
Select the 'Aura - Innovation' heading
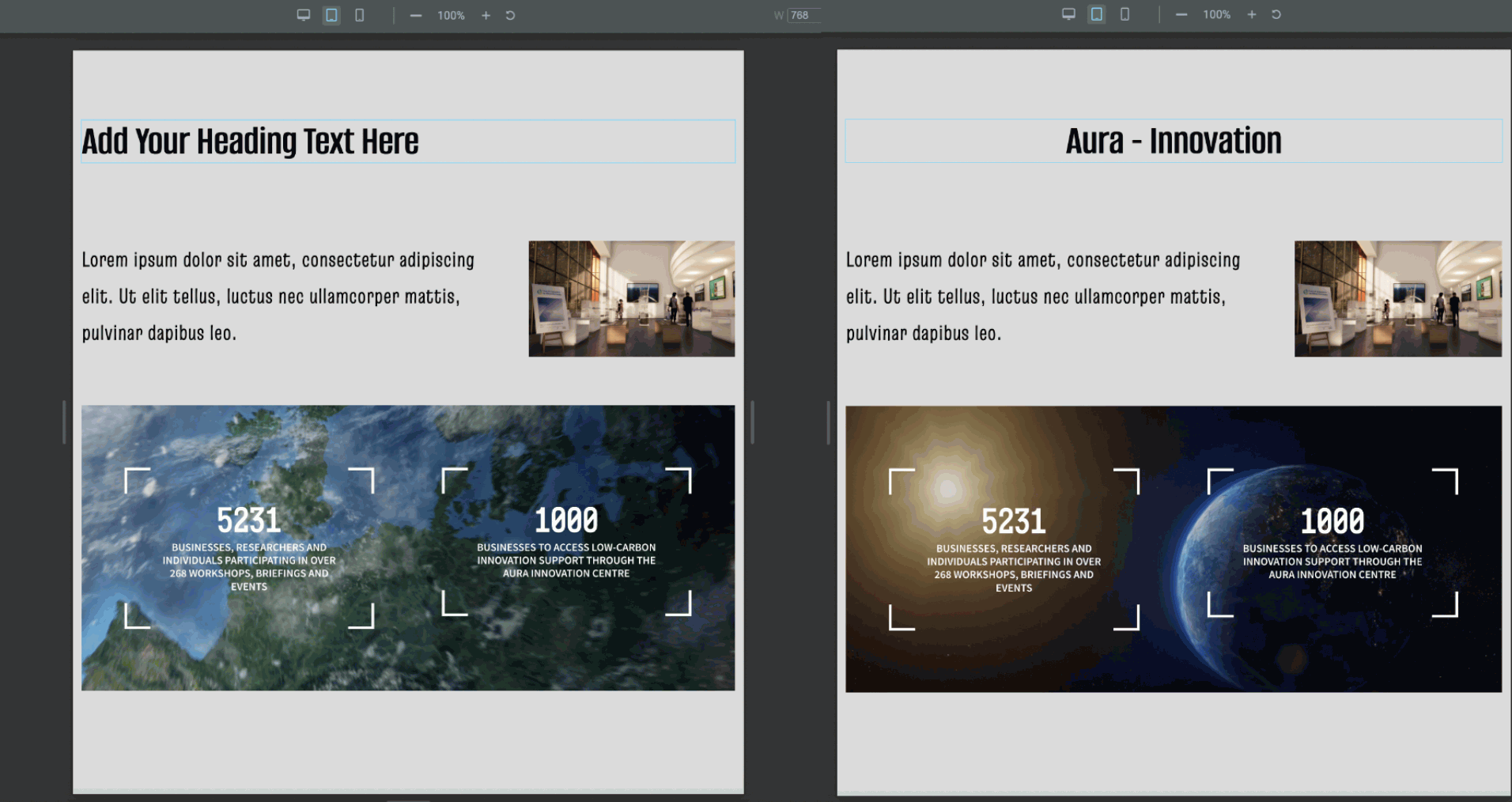click(1174, 141)
